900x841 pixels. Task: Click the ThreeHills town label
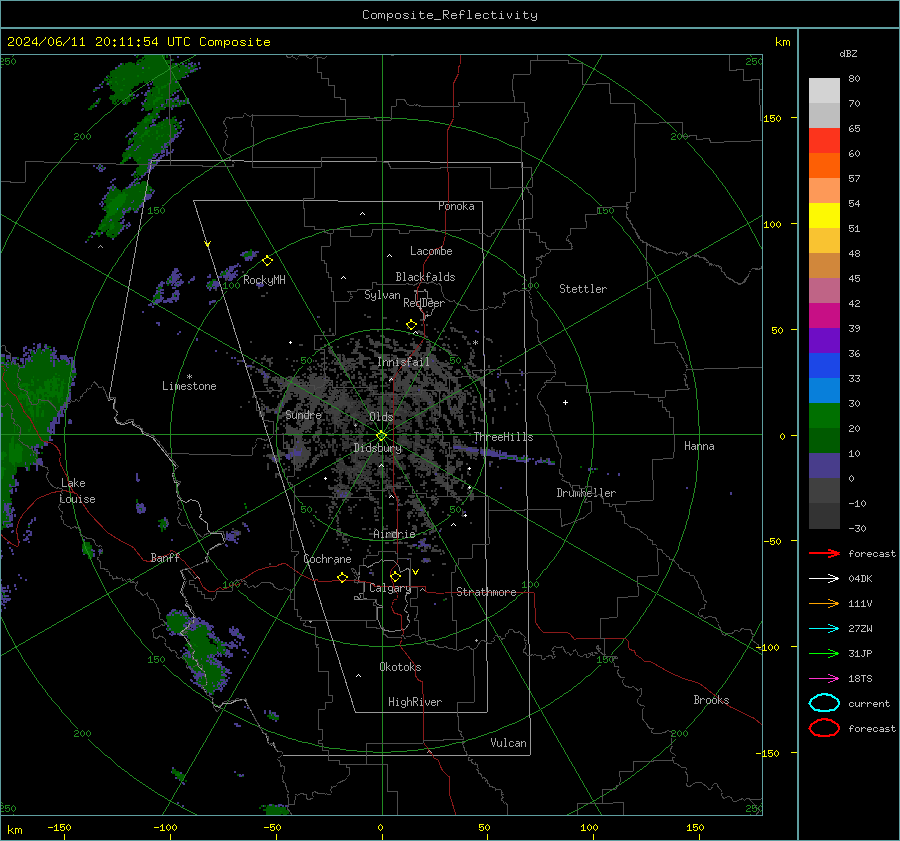(x=503, y=437)
